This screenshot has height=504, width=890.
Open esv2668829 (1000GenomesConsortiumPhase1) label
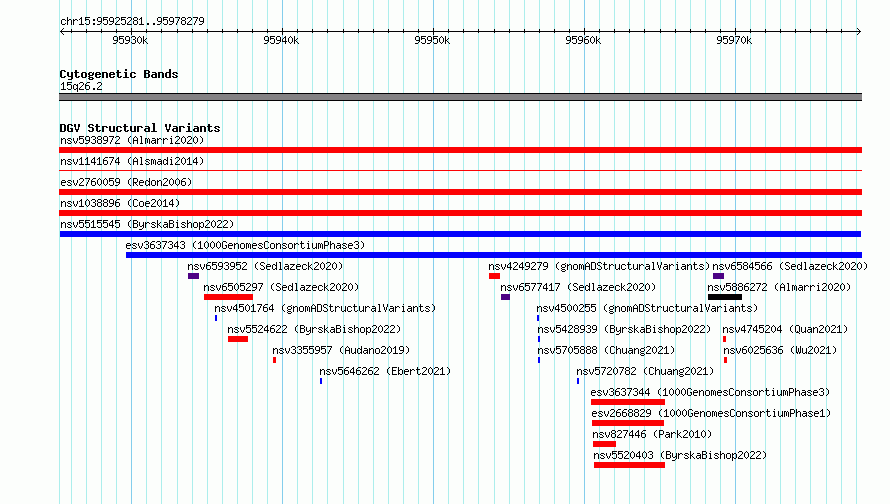[711, 413]
